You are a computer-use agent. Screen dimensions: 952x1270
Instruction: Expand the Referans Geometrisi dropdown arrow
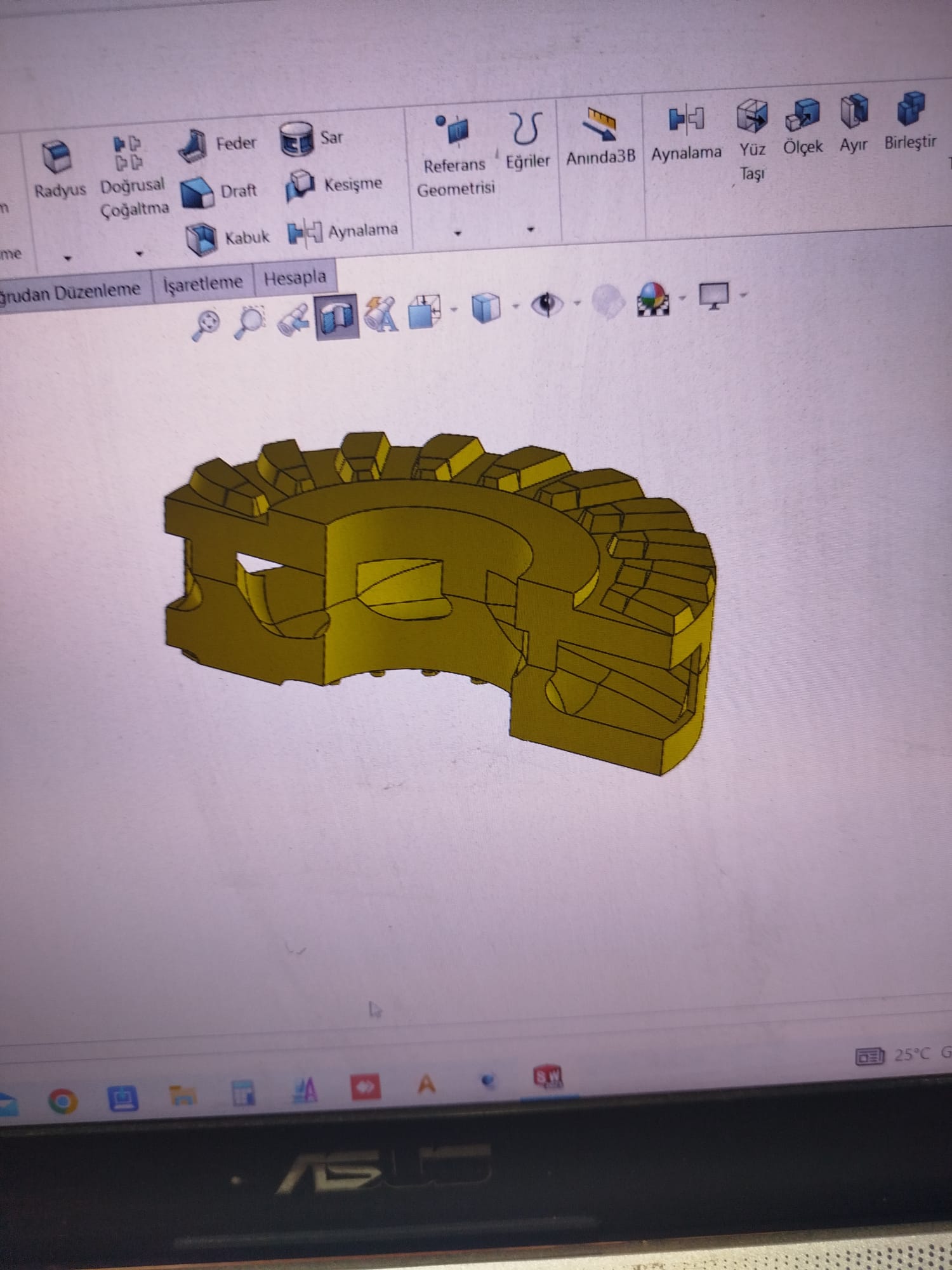click(458, 233)
